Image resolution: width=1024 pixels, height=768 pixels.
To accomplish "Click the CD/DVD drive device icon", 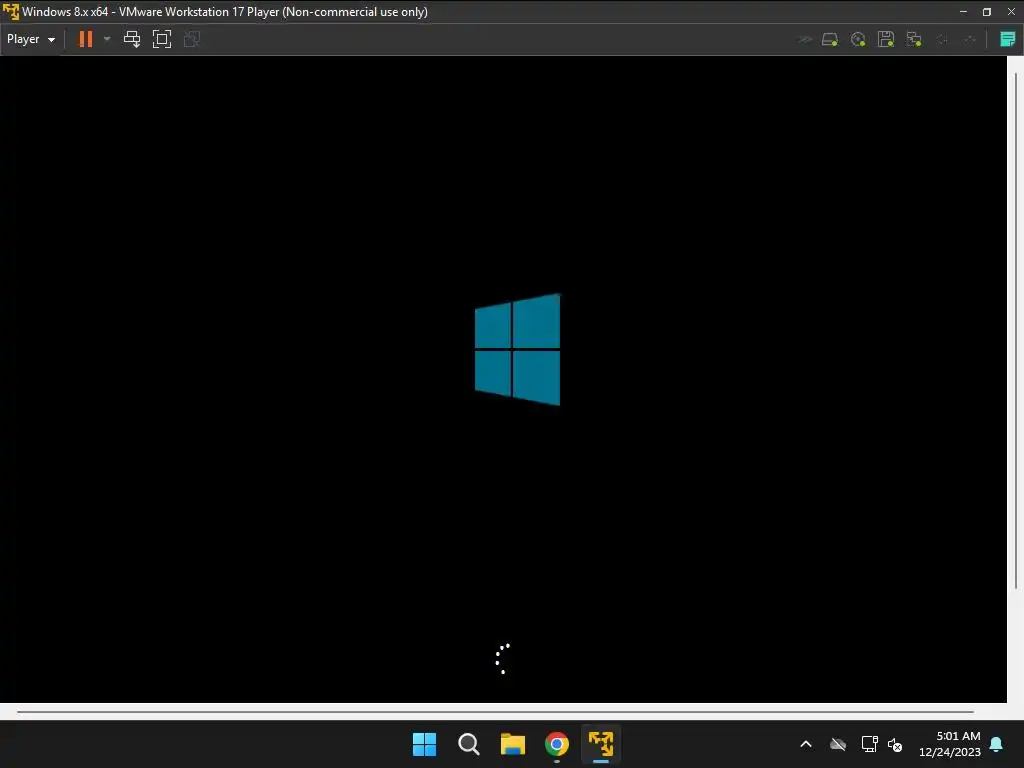I will (858, 39).
